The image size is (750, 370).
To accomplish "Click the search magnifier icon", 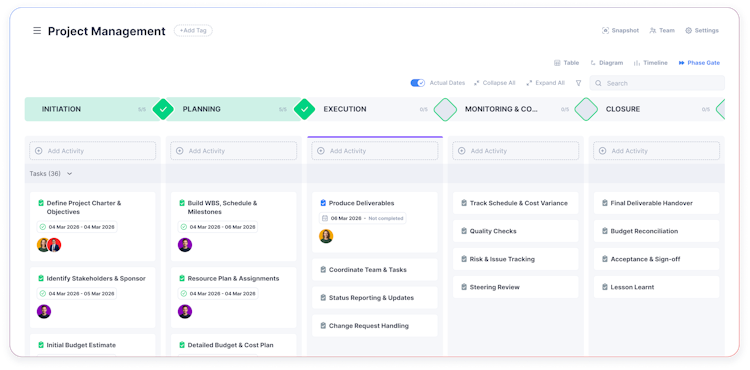I will tap(598, 83).
